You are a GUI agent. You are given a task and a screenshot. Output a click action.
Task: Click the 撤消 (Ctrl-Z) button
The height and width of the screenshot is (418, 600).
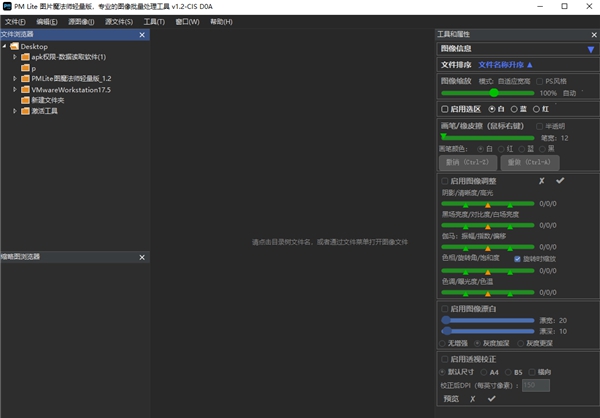pos(468,162)
